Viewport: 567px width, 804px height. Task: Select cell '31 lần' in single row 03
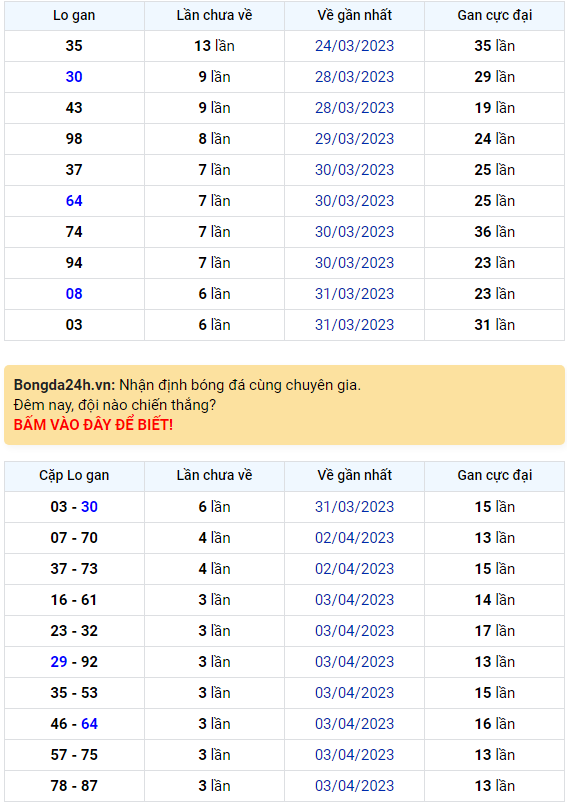coord(495,325)
